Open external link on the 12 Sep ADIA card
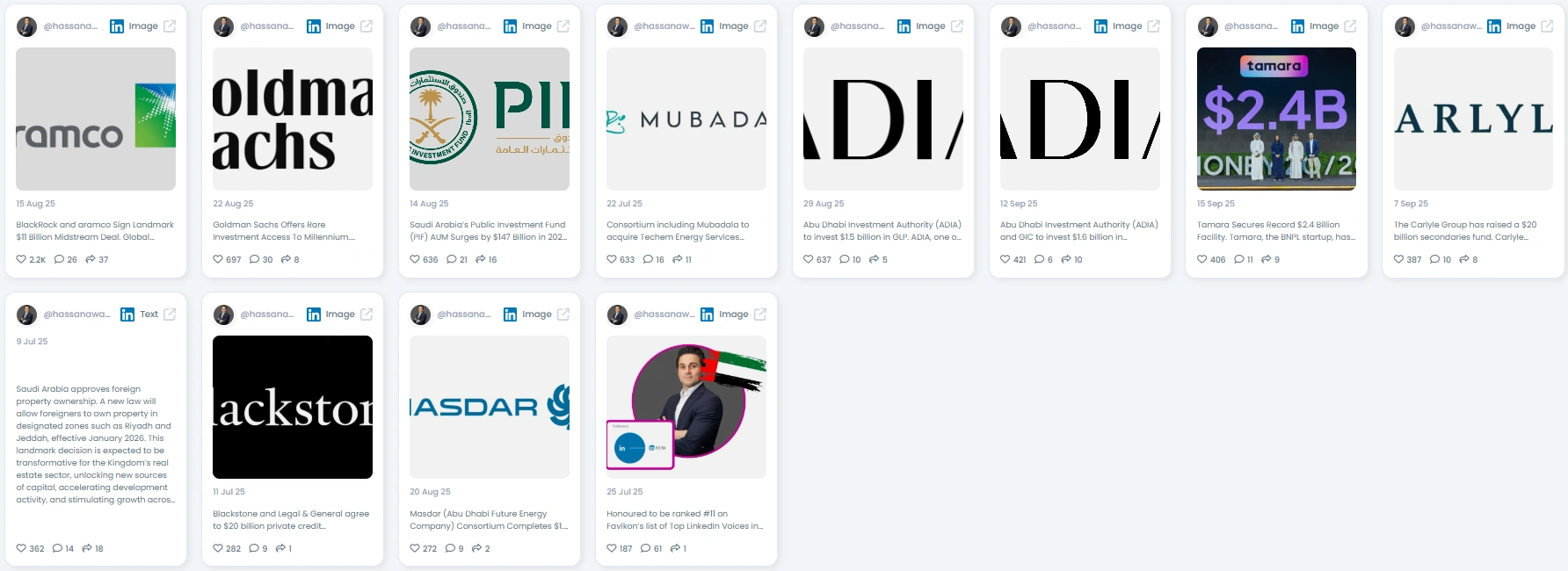The image size is (1568, 571). 1153,26
